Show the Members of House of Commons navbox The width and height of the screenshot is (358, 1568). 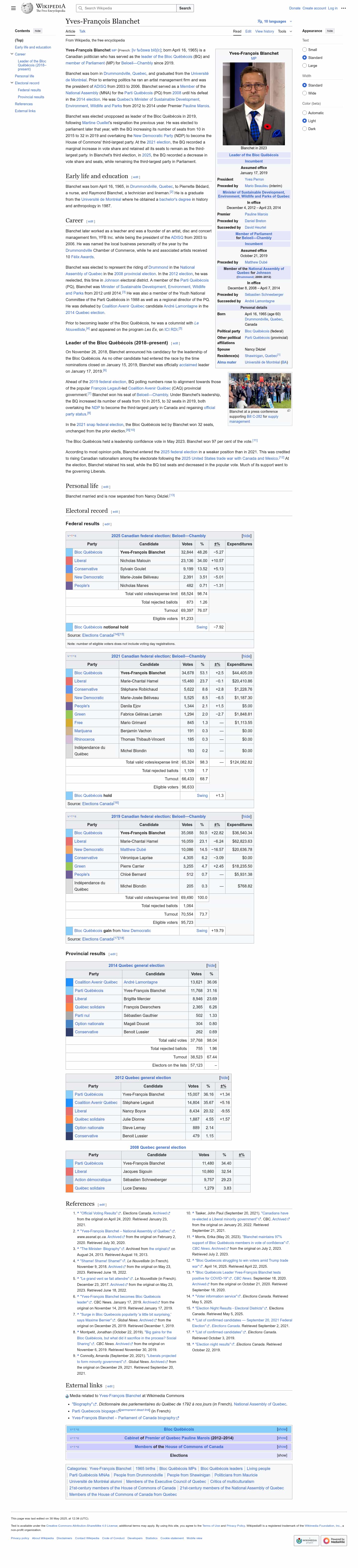(x=282, y=1446)
